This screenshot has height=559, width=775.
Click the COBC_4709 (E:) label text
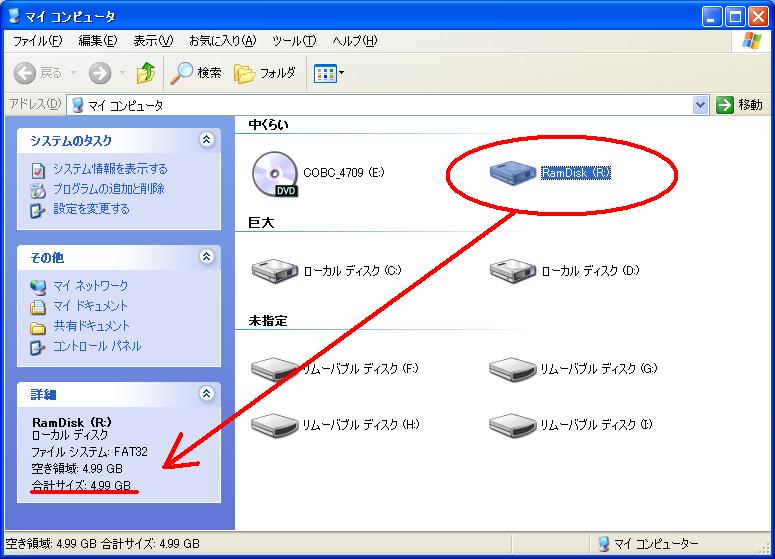pyautogui.click(x=344, y=173)
